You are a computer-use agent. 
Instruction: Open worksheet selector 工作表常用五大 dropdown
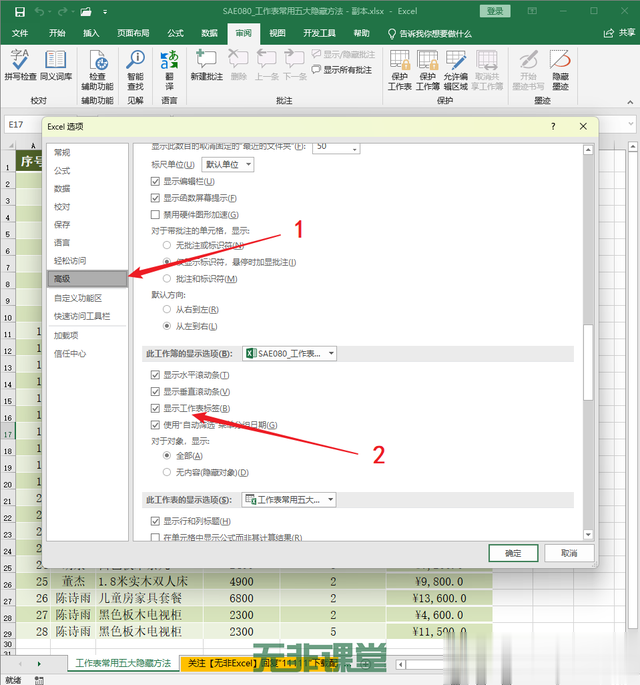289,500
